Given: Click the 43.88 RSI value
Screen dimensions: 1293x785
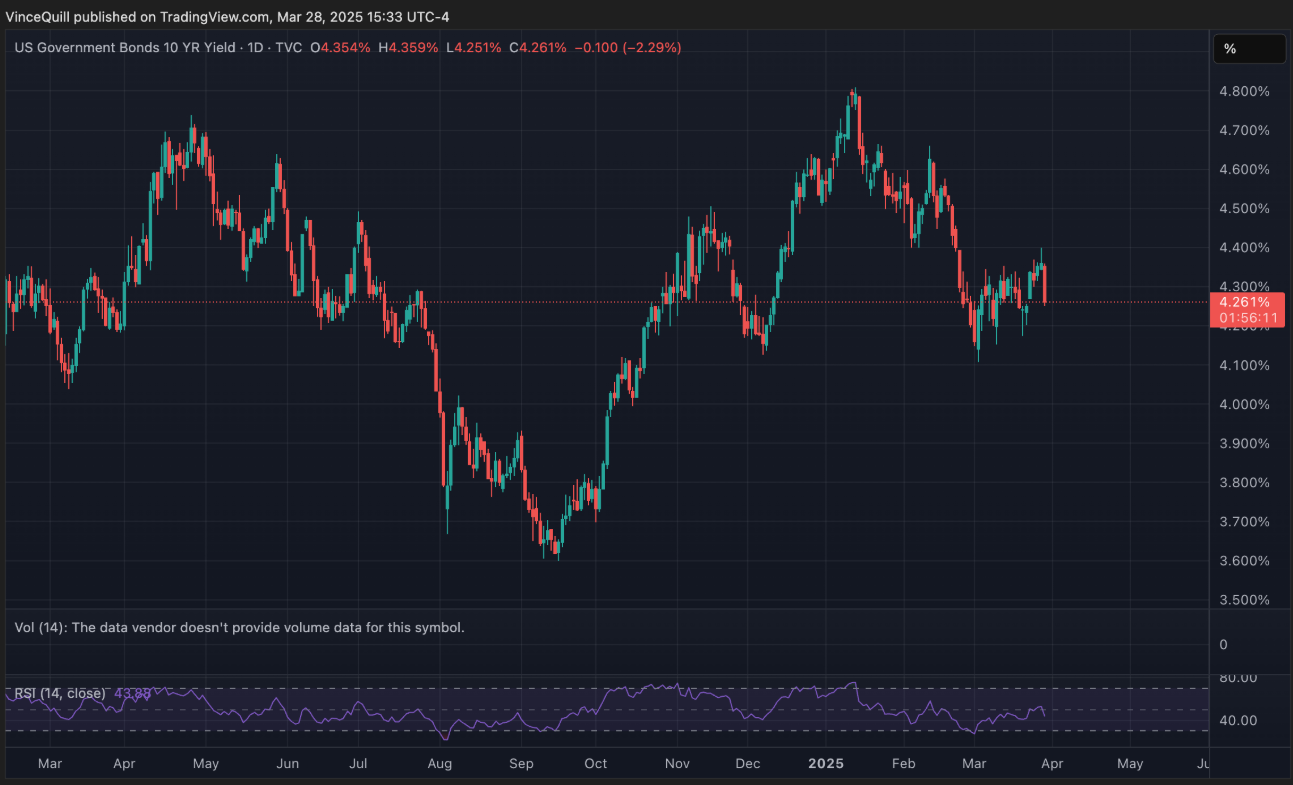Looking at the screenshot, I should (x=133, y=693).
